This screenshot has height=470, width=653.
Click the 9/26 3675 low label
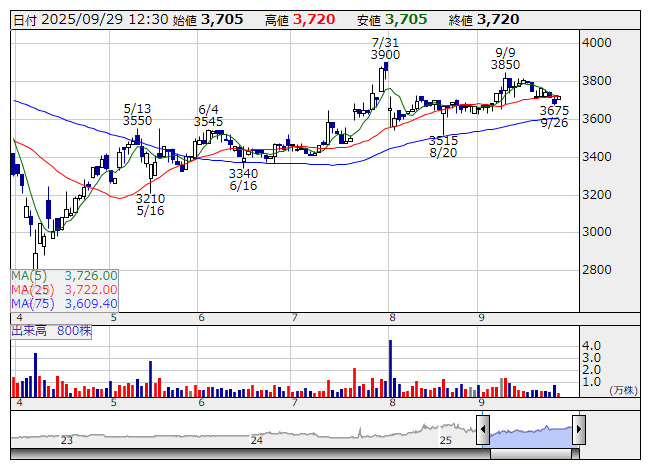(554, 116)
